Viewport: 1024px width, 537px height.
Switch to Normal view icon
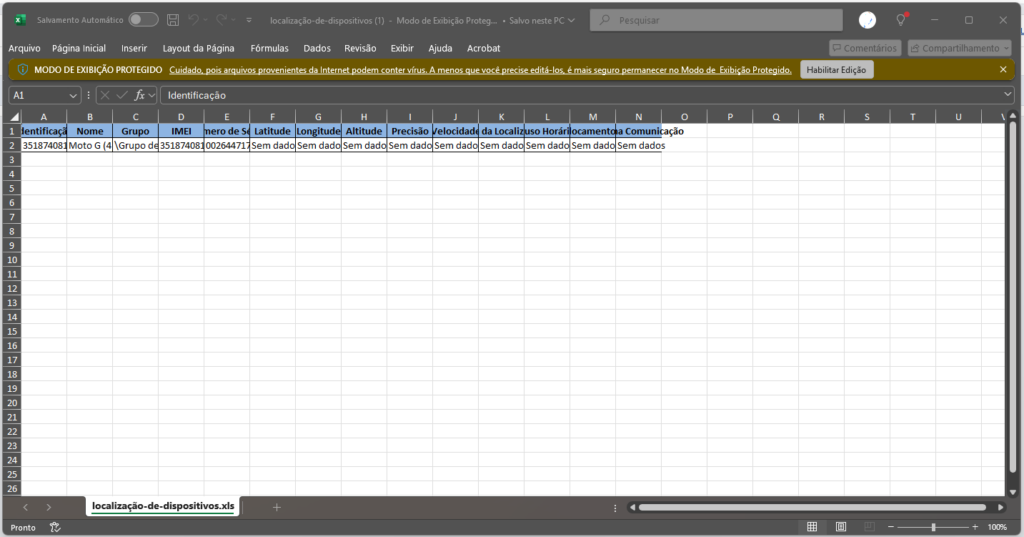click(x=812, y=527)
